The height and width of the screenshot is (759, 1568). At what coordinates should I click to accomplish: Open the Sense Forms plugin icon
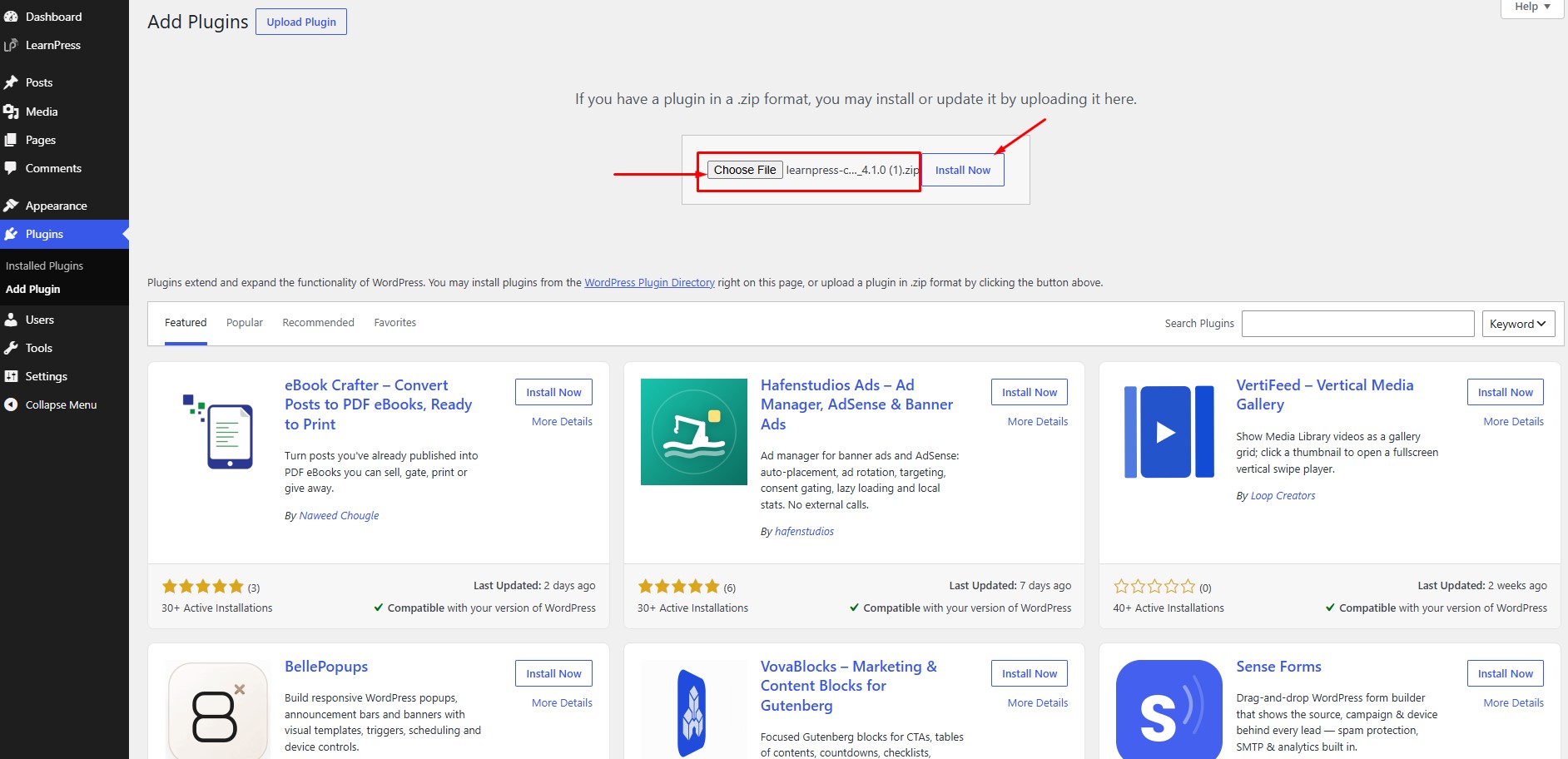pos(1169,709)
